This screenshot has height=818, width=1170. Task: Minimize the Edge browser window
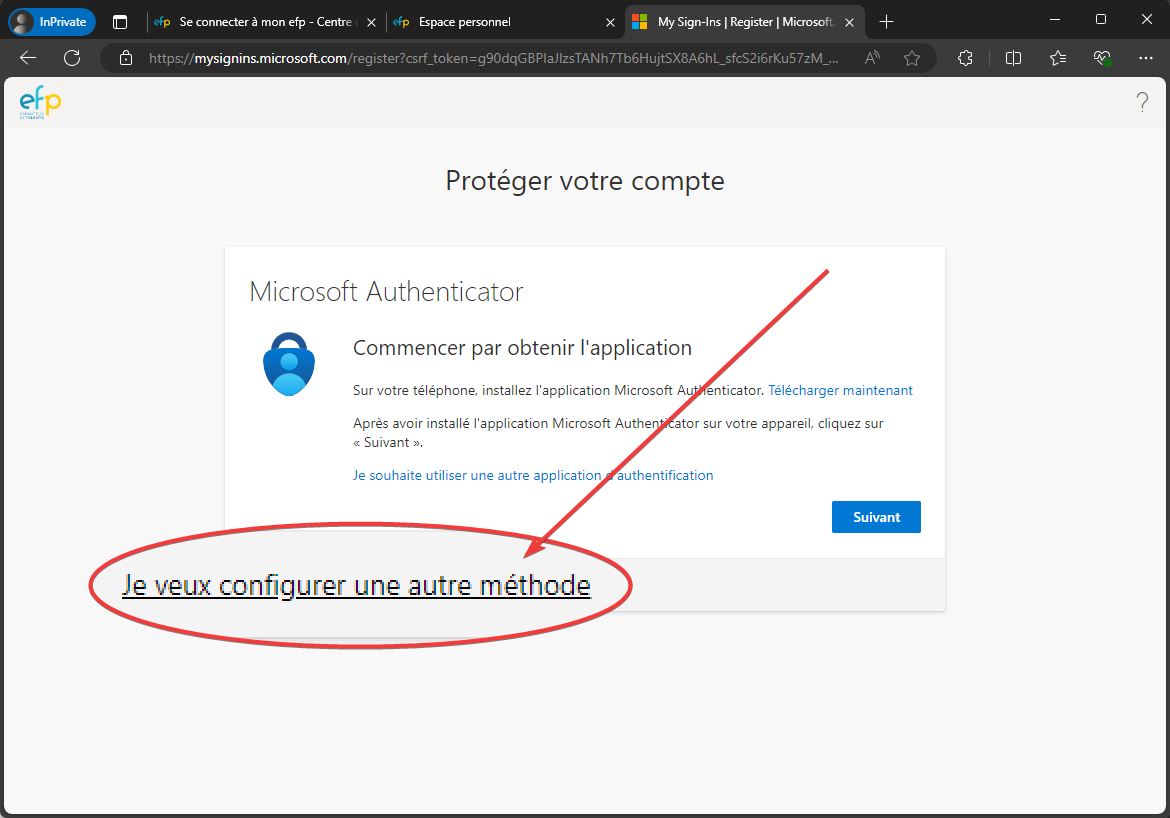click(x=1055, y=19)
